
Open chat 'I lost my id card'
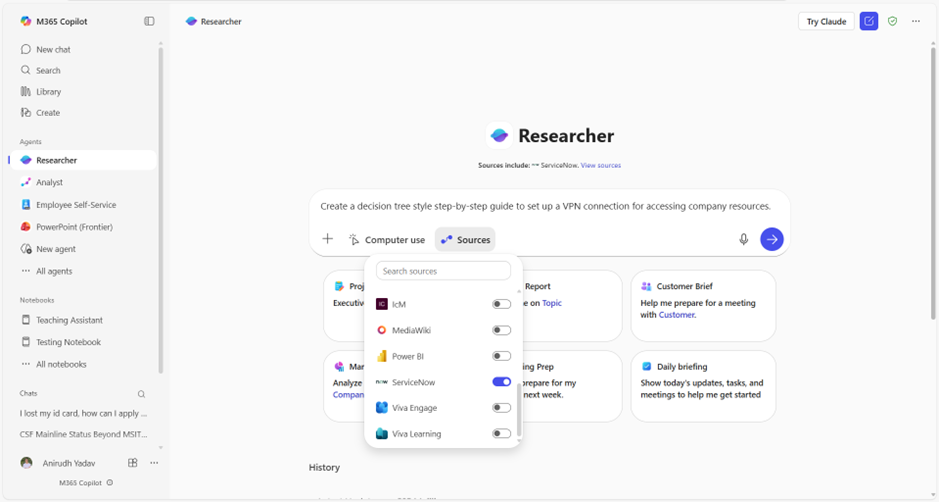(x=84, y=413)
